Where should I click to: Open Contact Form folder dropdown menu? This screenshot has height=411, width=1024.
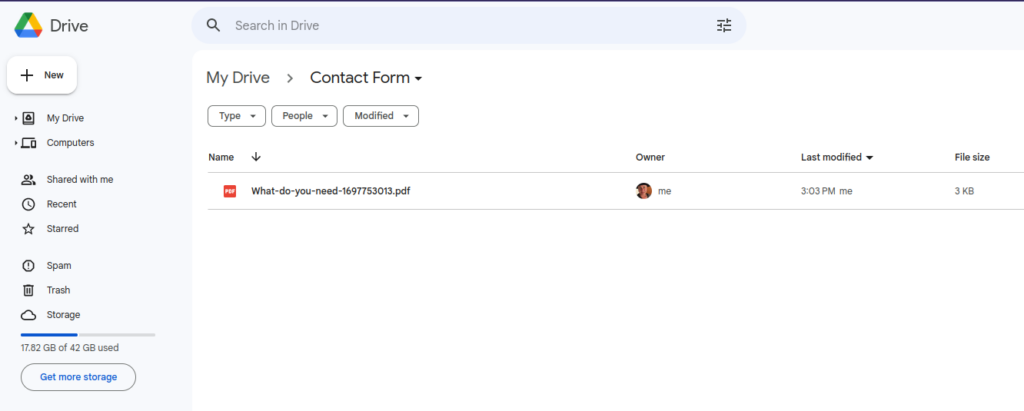click(366, 78)
